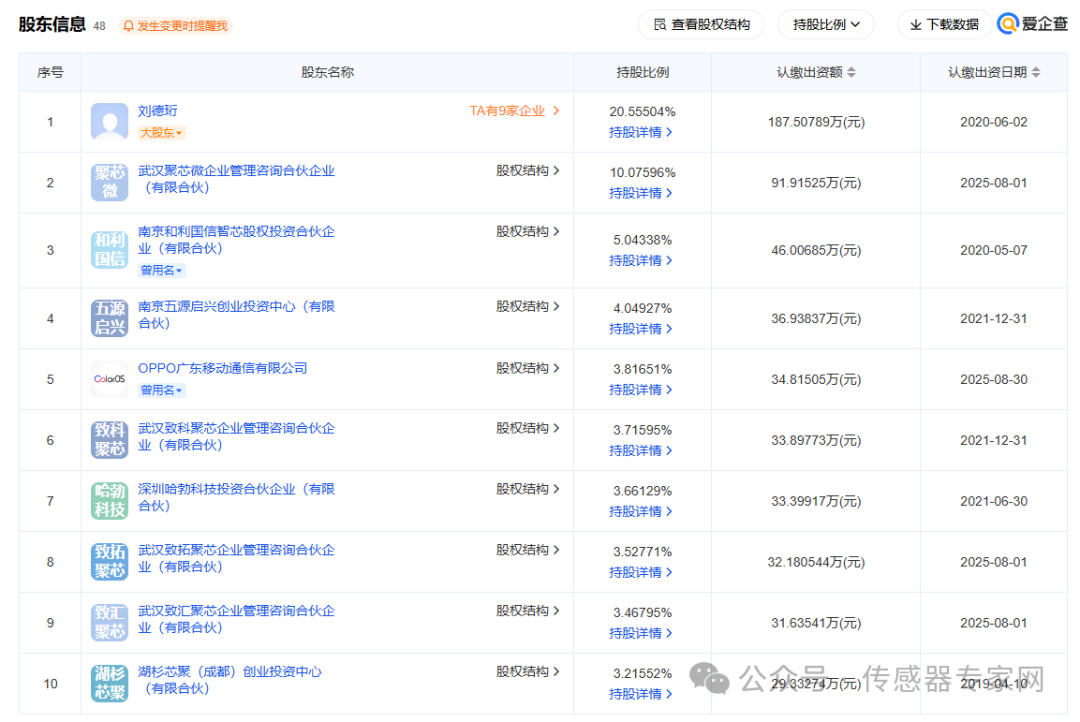Download data with 下载数据 button
The height and width of the screenshot is (722, 1080).
tap(943, 24)
